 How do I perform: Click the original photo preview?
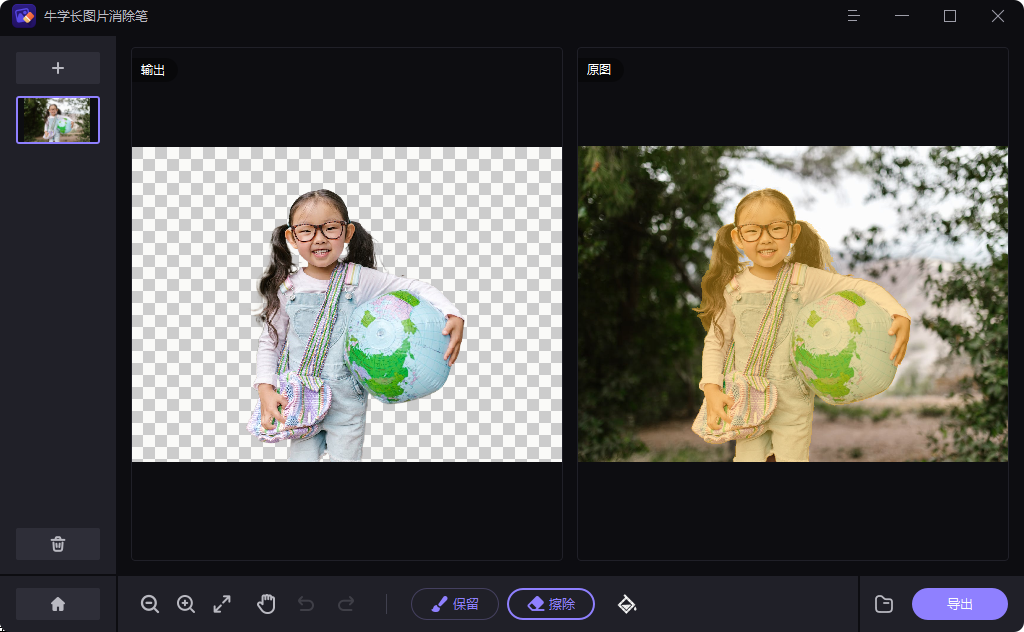click(x=793, y=304)
